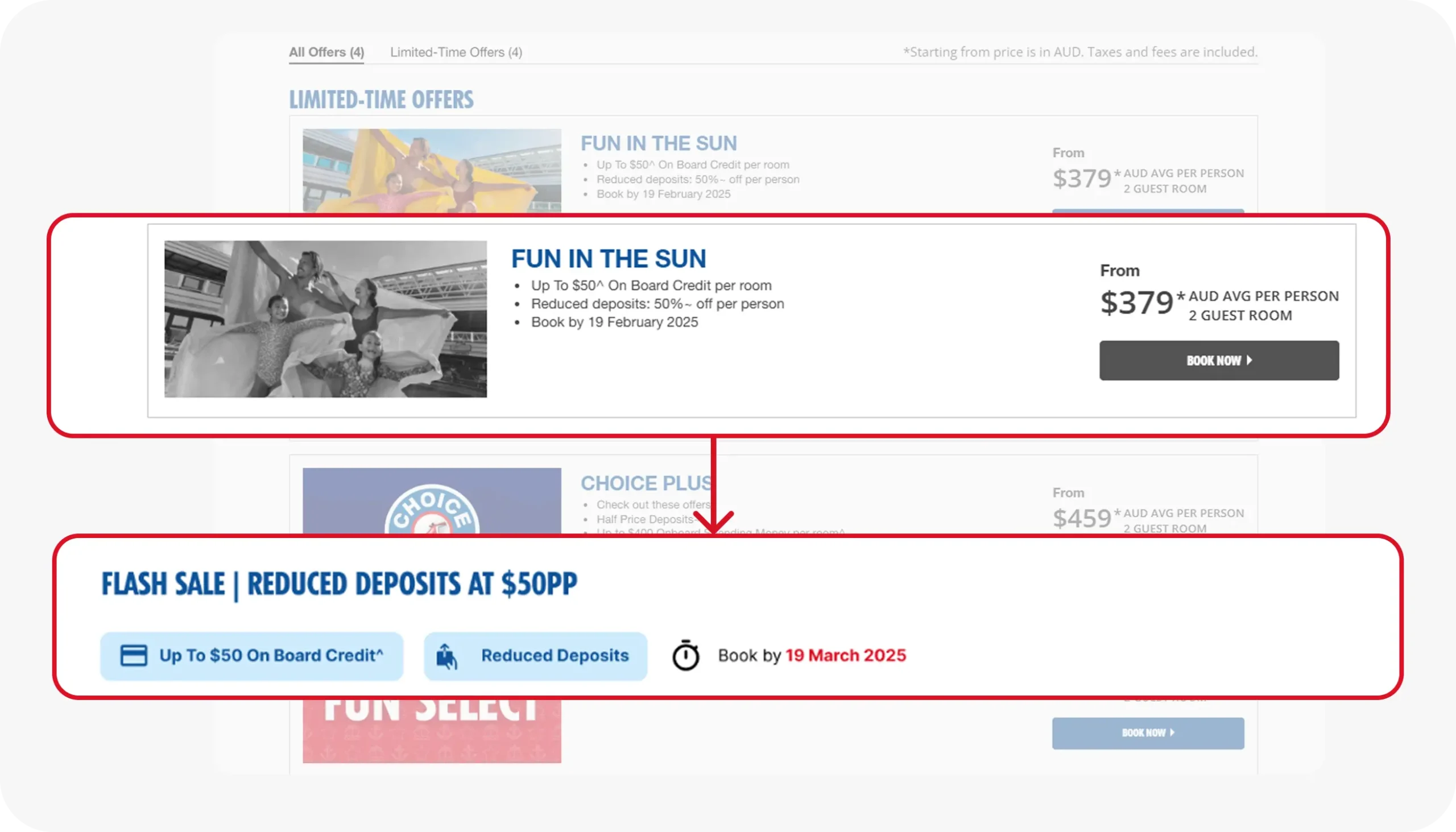
Task: Click the $459 Choice Plus price
Action: [x=1082, y=519]
